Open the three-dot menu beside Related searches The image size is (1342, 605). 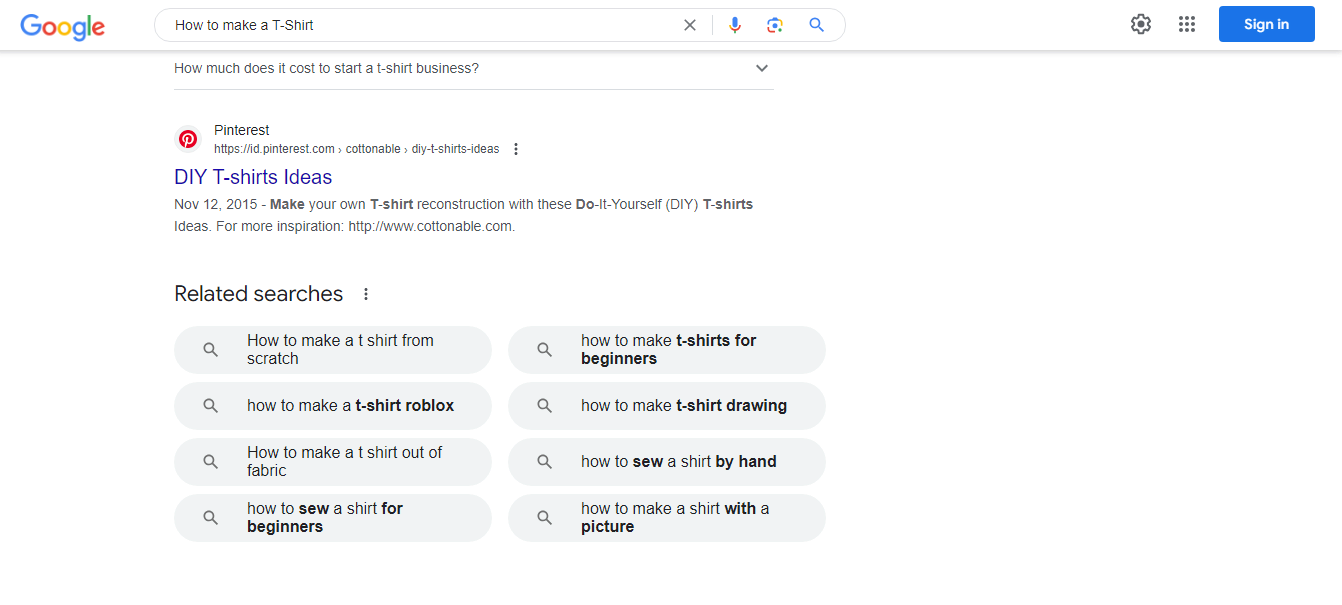(x=366, y=293)
